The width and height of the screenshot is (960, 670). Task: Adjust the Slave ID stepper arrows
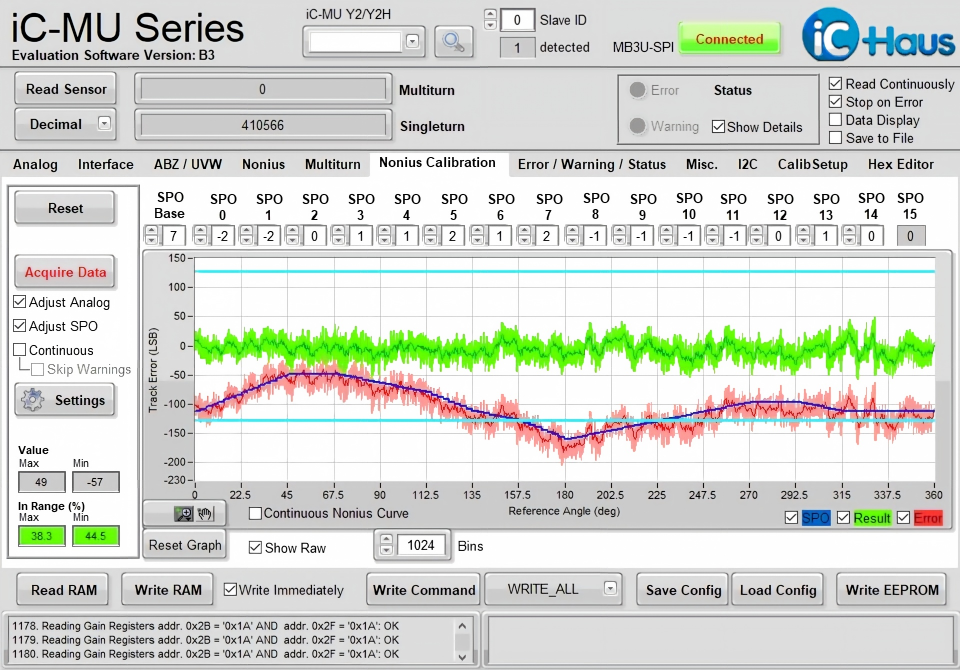490,20
